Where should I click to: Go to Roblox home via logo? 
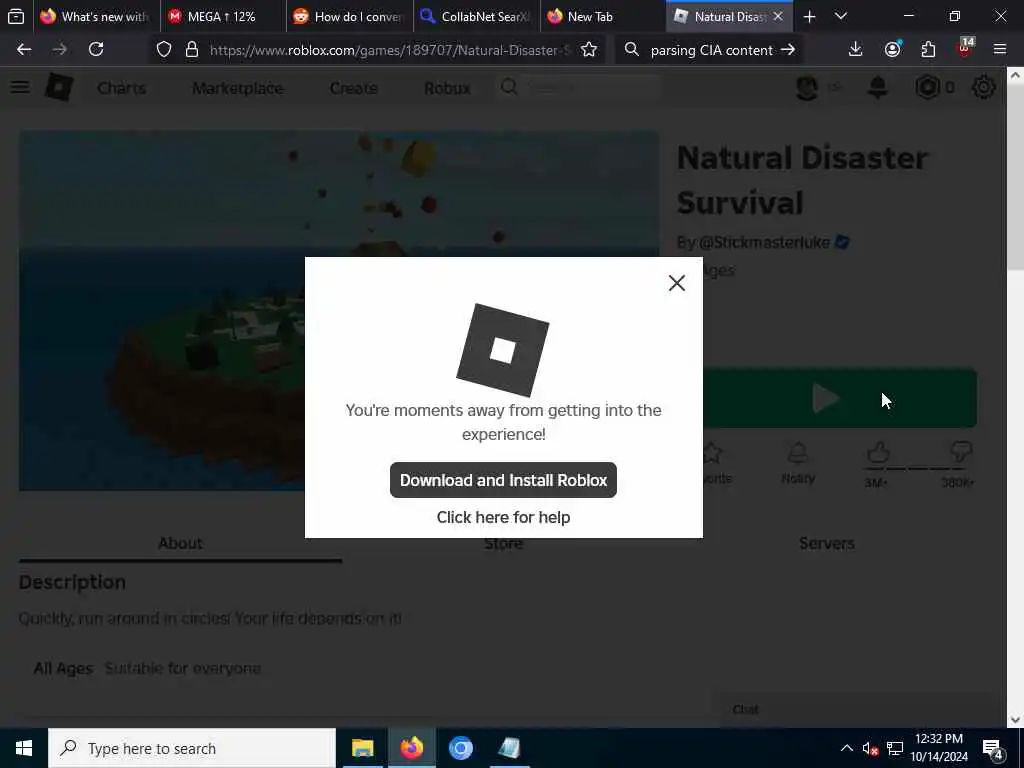click(59, 87)
